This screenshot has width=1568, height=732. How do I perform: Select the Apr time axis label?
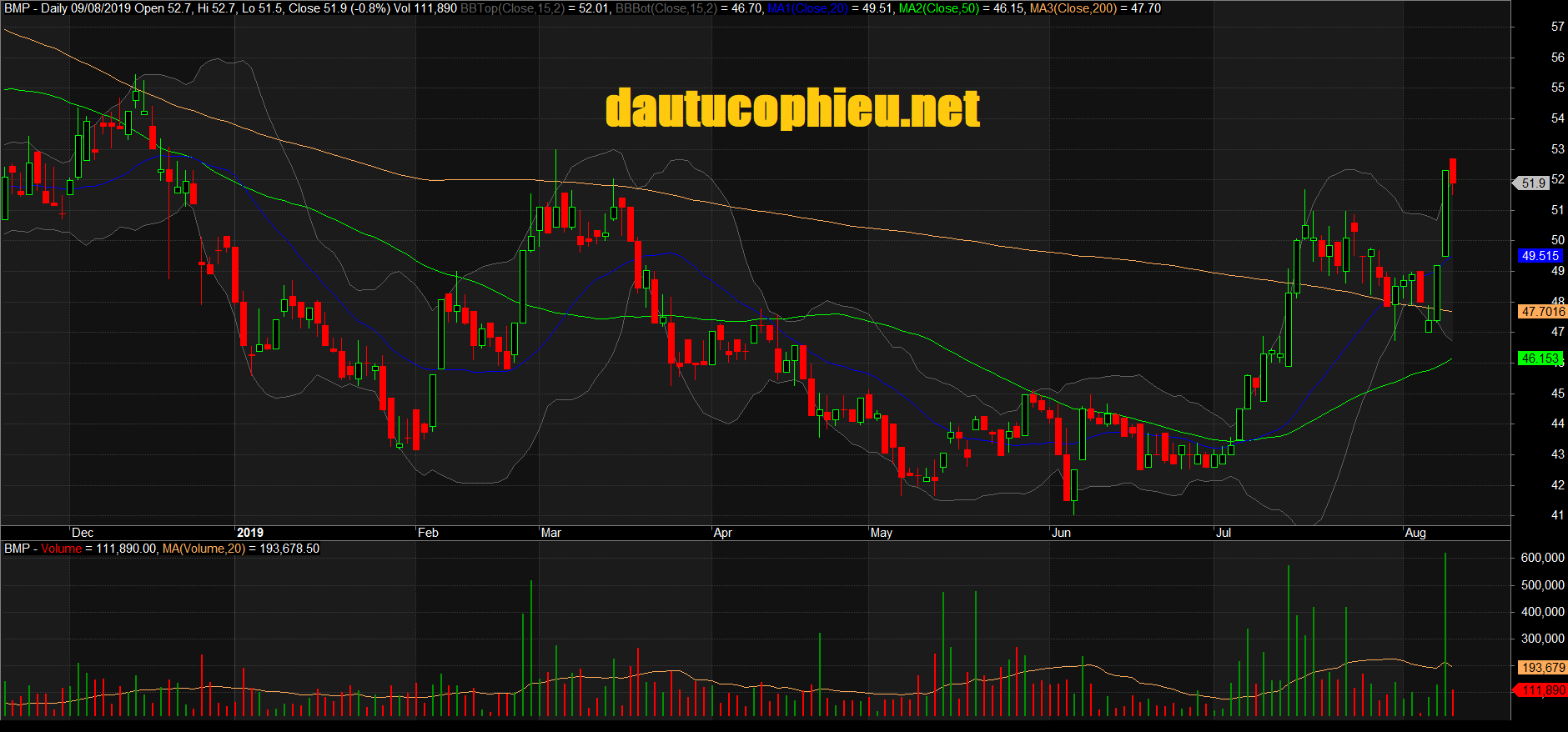click(x=723, y=533)
